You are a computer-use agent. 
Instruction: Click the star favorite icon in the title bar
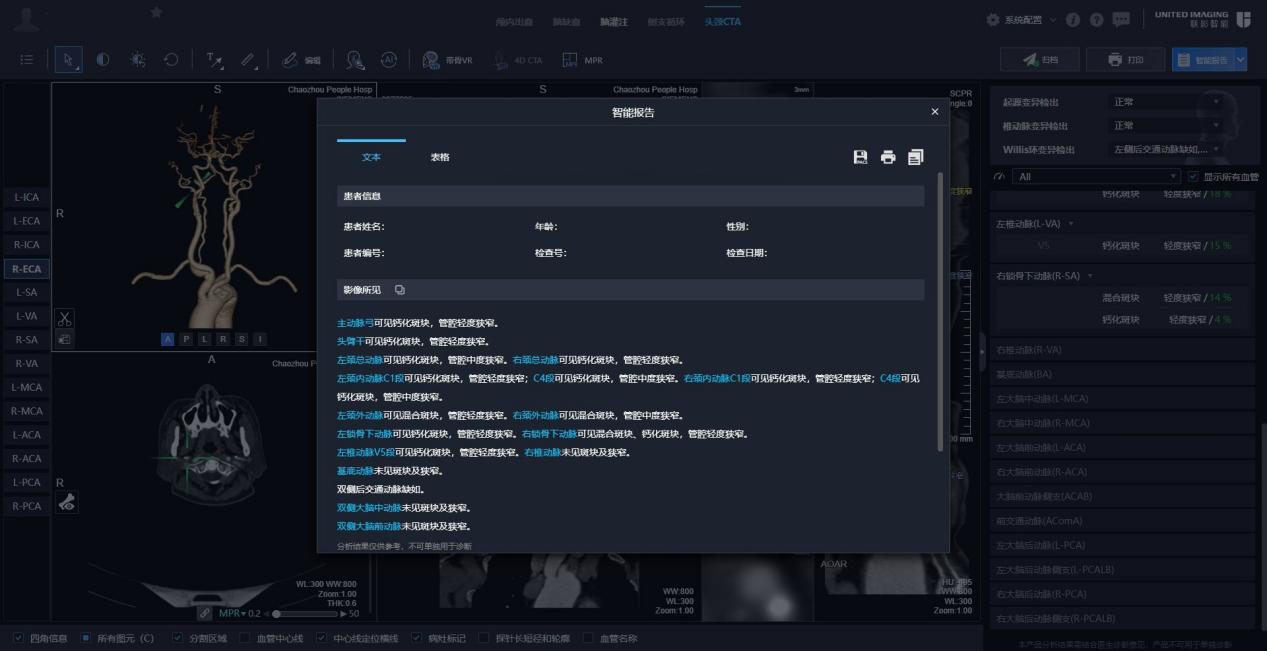156,12
